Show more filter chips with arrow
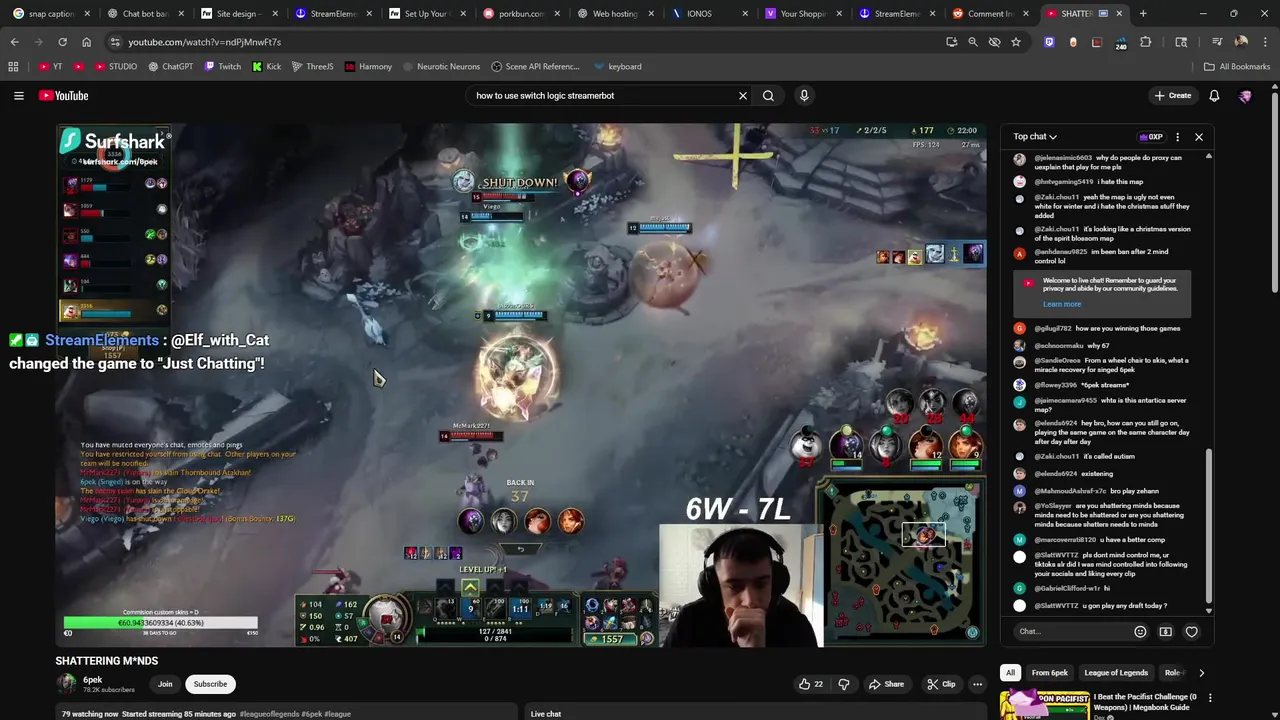1280x720 pixels. click(x=1201, y=673)
